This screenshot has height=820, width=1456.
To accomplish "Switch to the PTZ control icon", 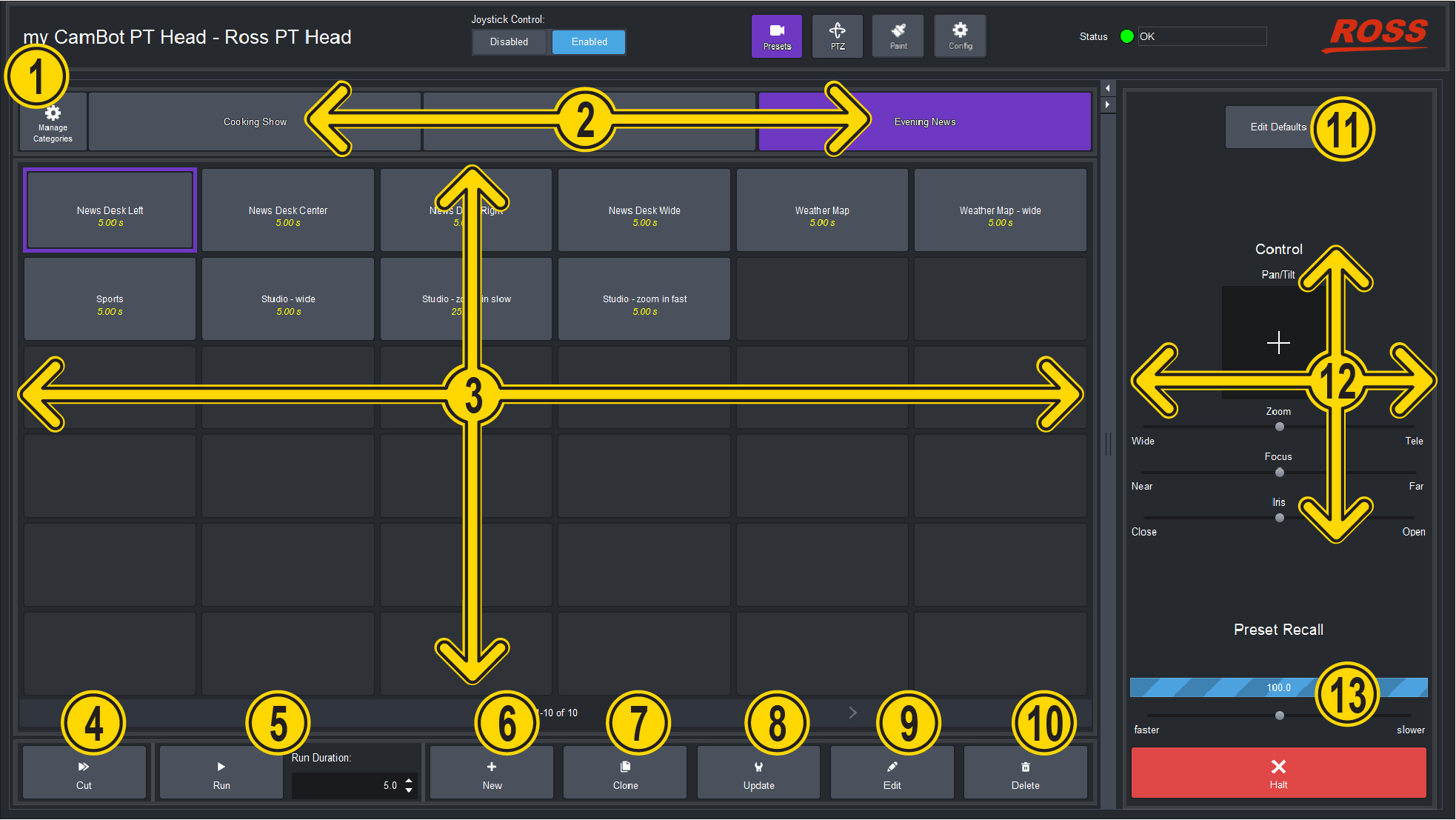I will [837, 36].
